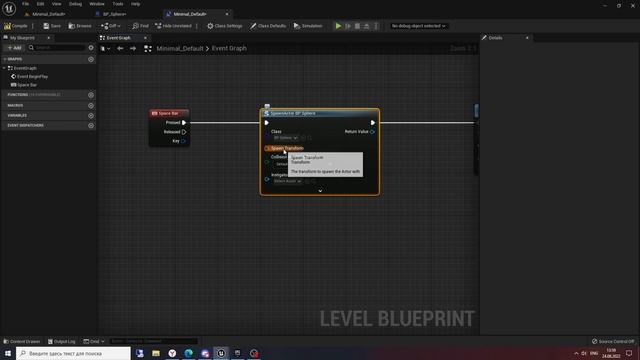Open the Debug menu
Image resolution: width=640 pixels, height=360 pixels.
[75, 4]
